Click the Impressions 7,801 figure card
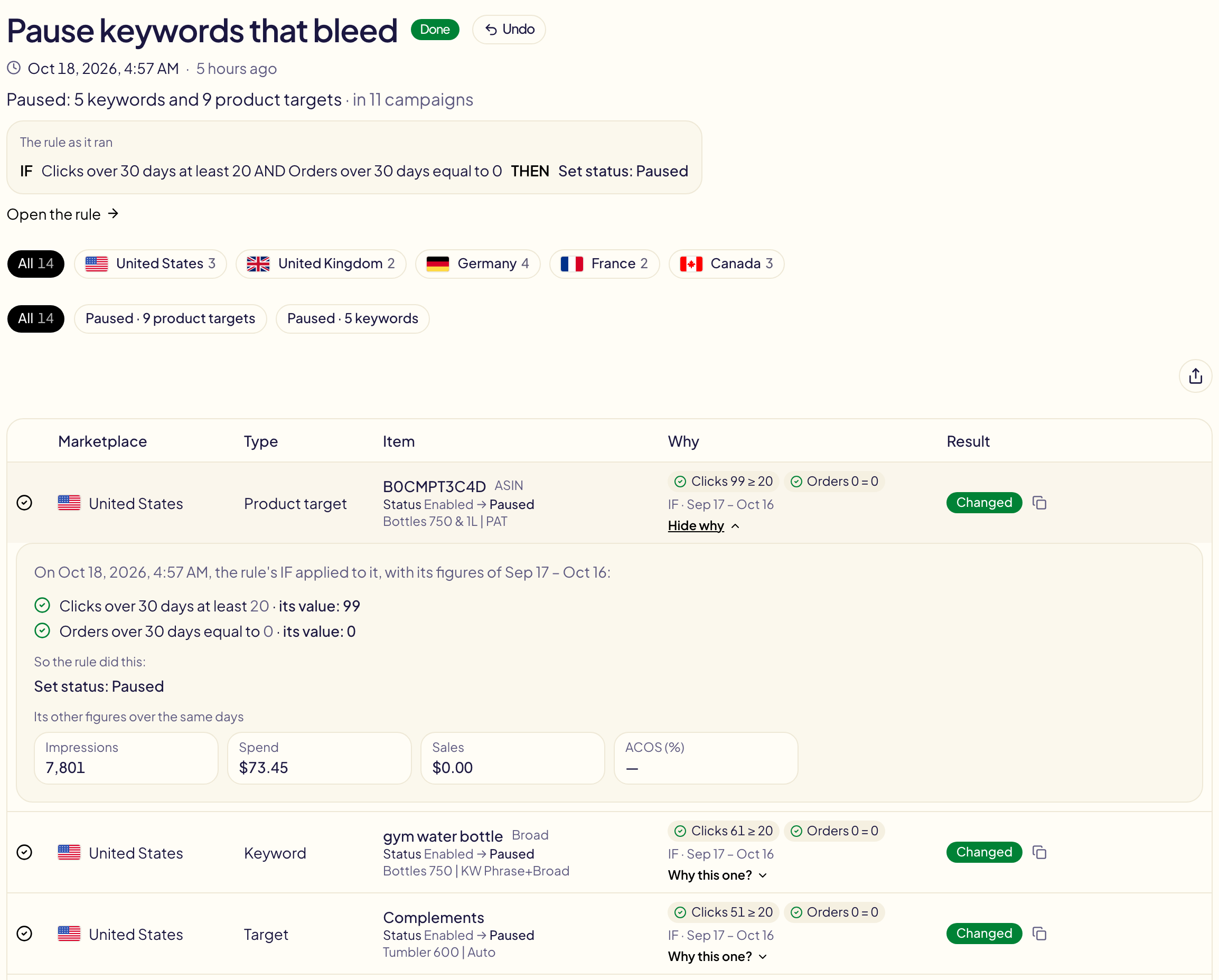 pyautogui.click(x=126, y=758)
